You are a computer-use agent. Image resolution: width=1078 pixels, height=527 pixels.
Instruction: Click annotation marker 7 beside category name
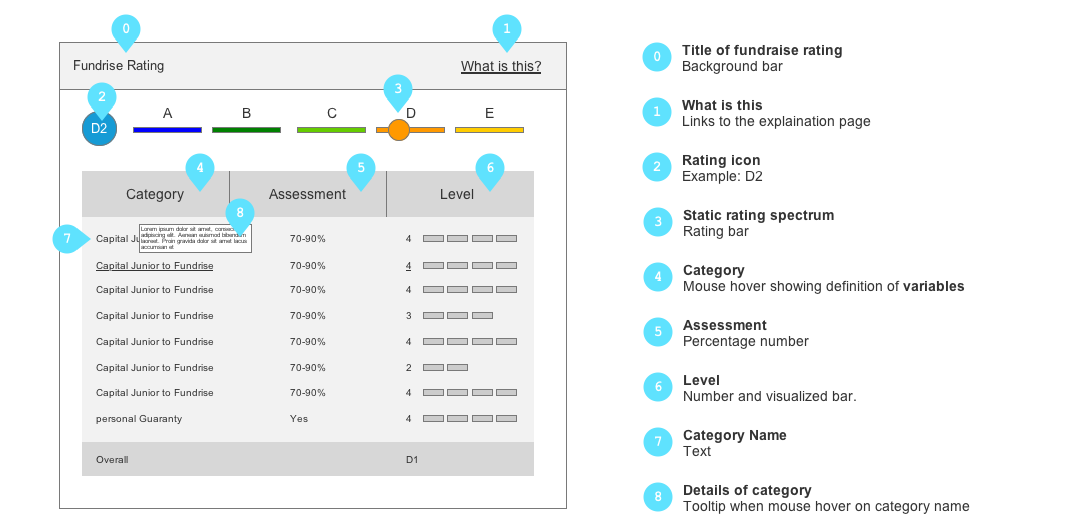point(67,239)
